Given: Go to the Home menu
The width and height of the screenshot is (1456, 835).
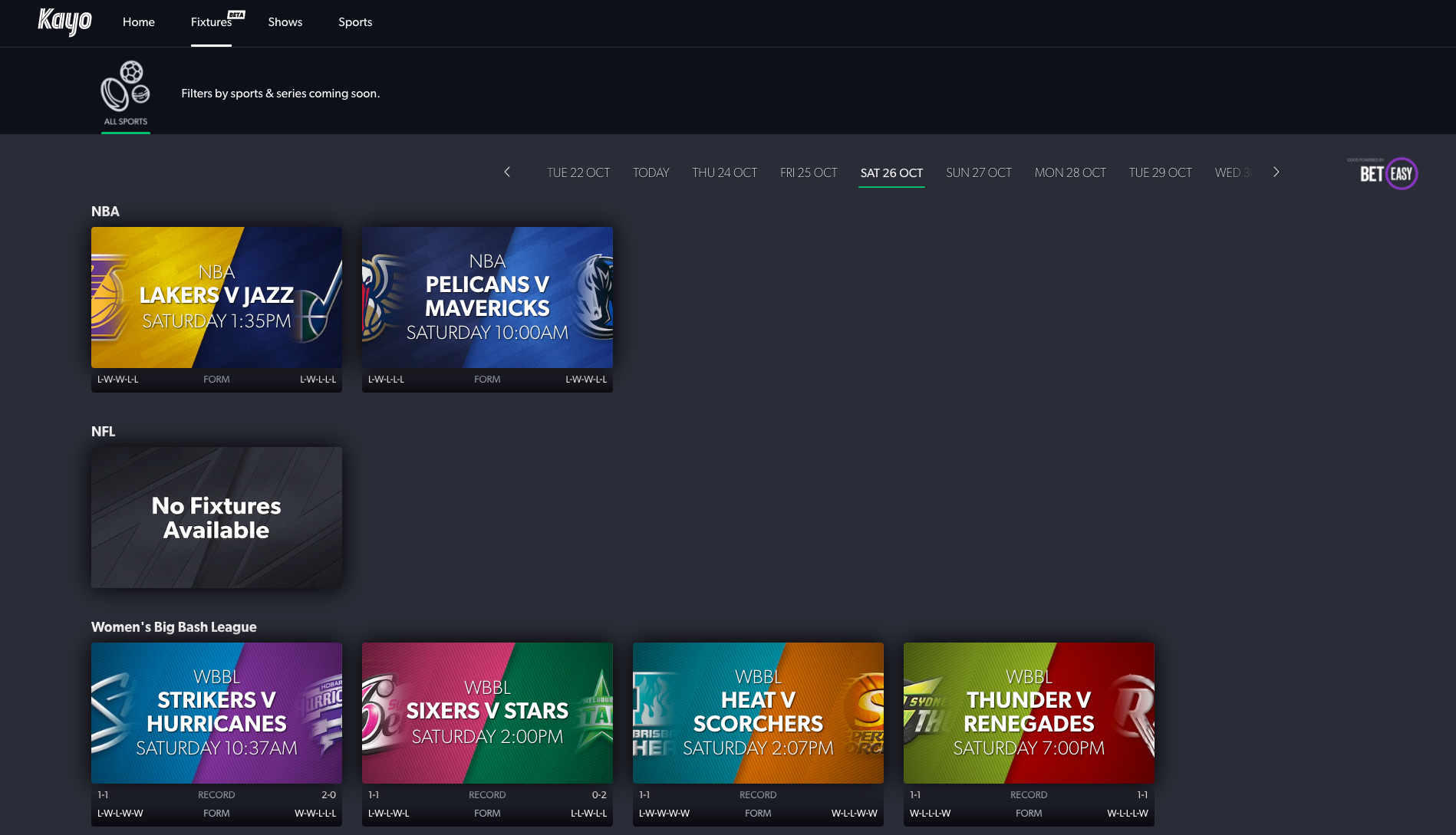Looking at the screenshot, I should (139, 22).
